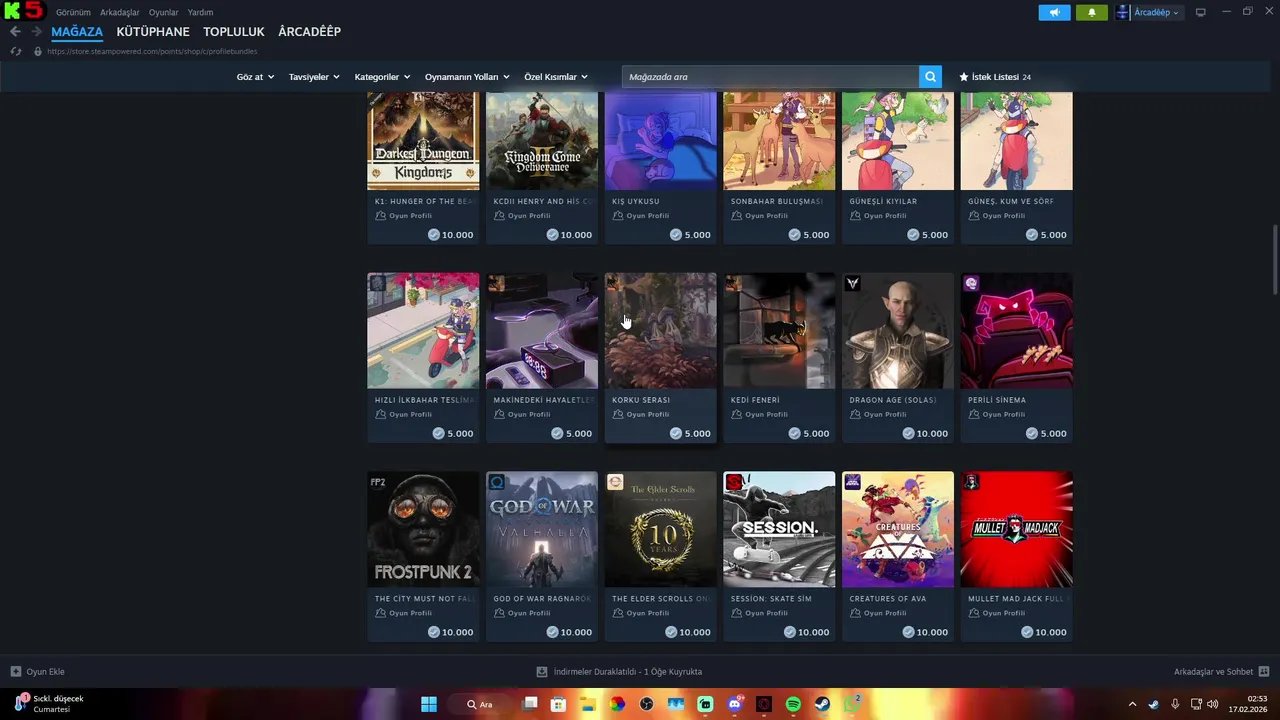Open the Arcadêêp account dropdown

tap(1149, 12)
